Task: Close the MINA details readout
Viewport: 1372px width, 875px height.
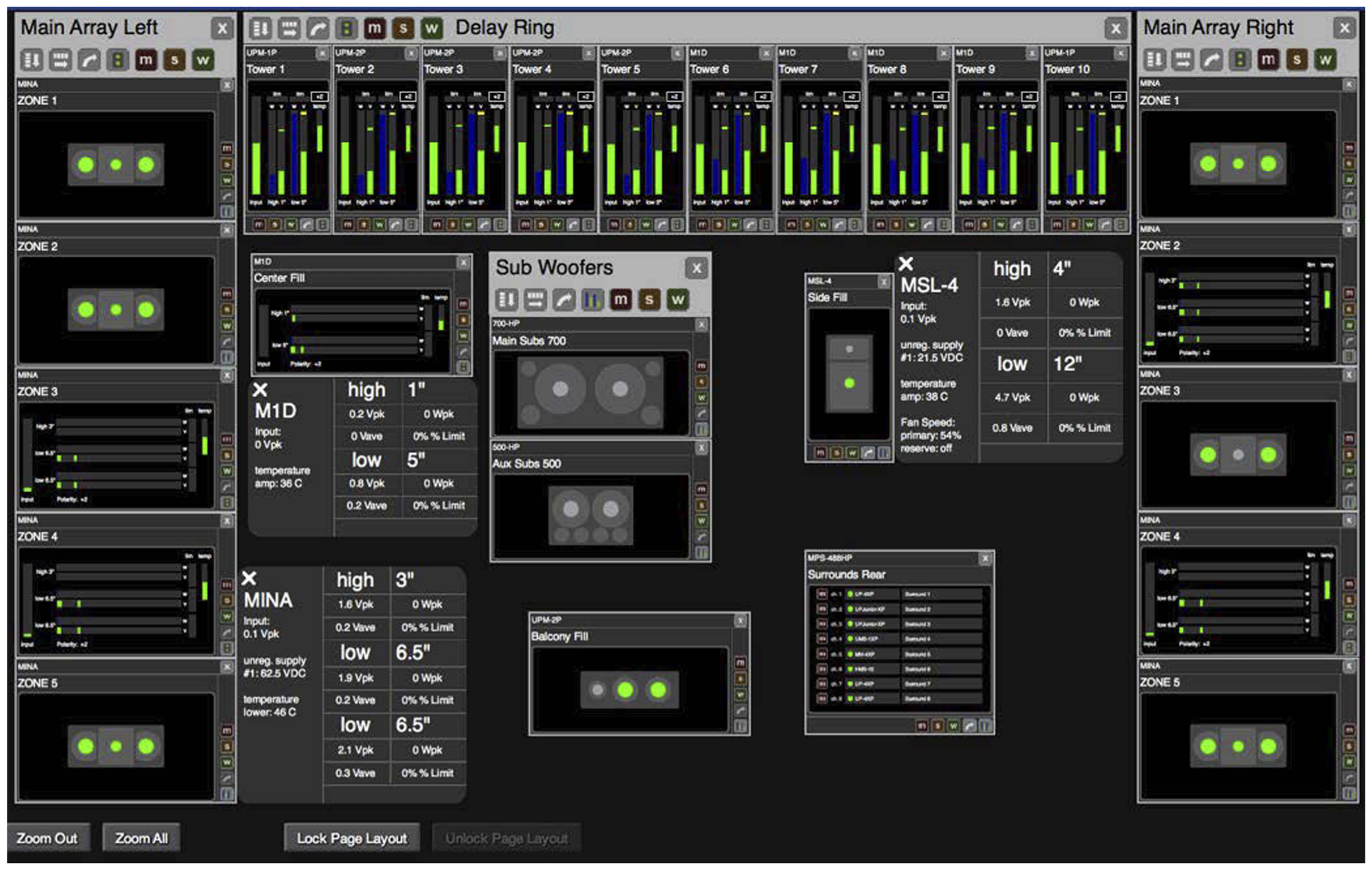Action: click(249, 578)
